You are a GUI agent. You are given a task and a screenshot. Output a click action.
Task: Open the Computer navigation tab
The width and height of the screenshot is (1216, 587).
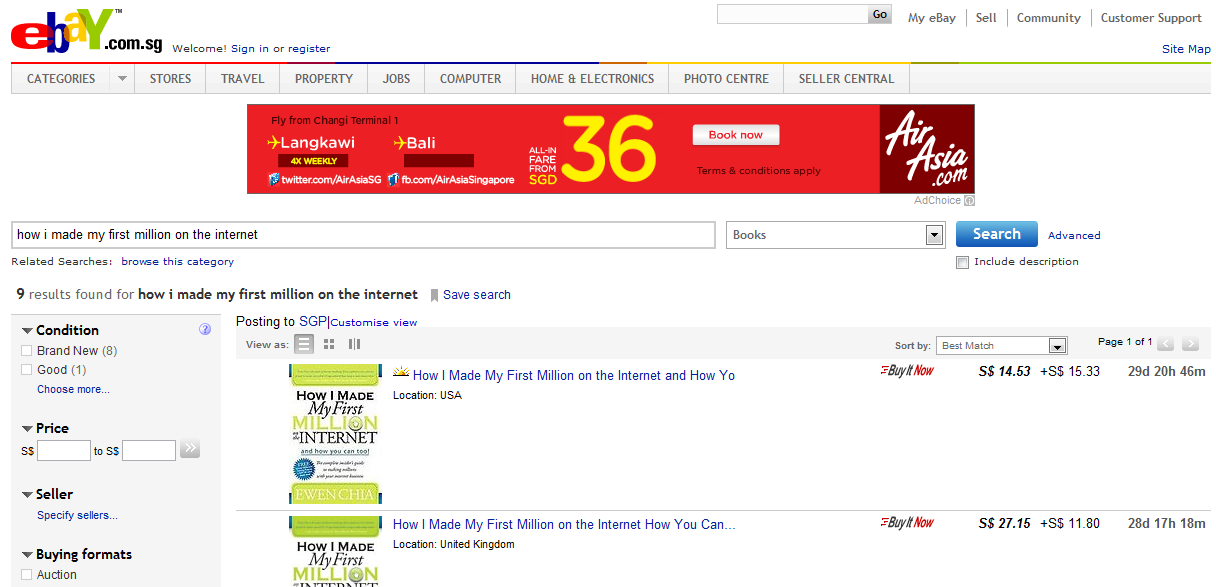[x=470, y=79]
